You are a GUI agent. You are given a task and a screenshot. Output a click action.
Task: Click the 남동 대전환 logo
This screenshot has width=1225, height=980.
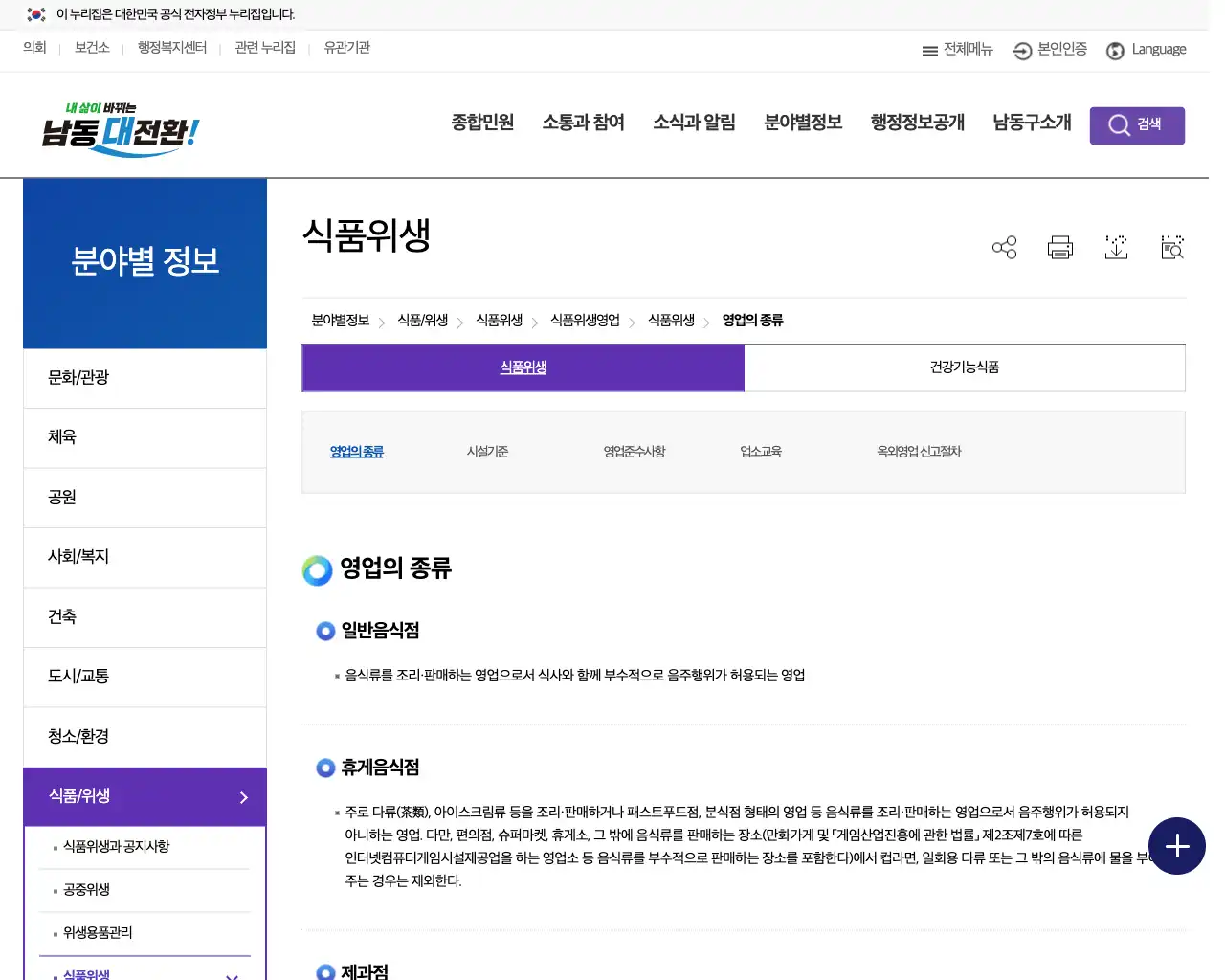coord(120,129)
